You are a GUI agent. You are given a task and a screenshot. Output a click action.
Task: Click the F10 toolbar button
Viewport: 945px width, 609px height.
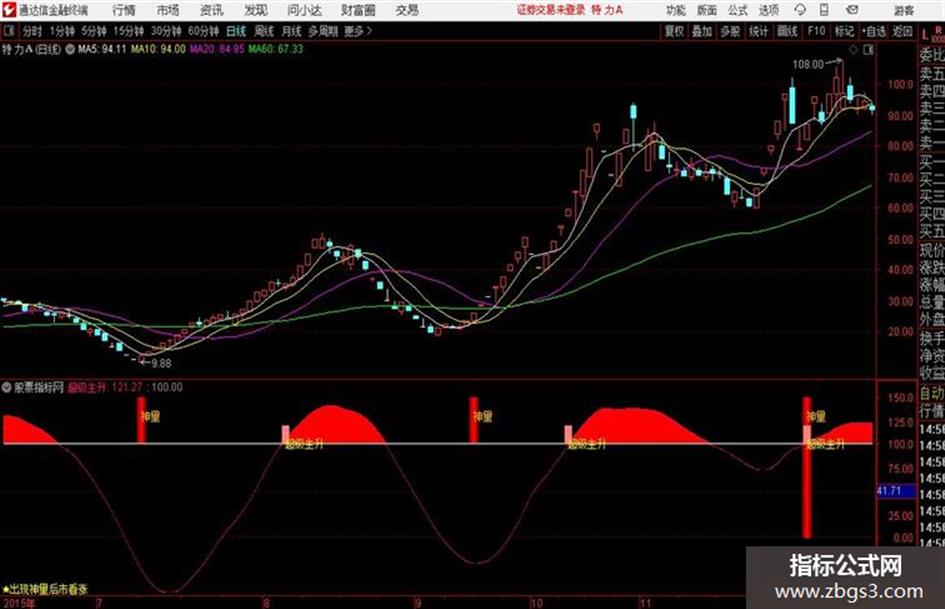pyautogui.click(x=817, y=31)
